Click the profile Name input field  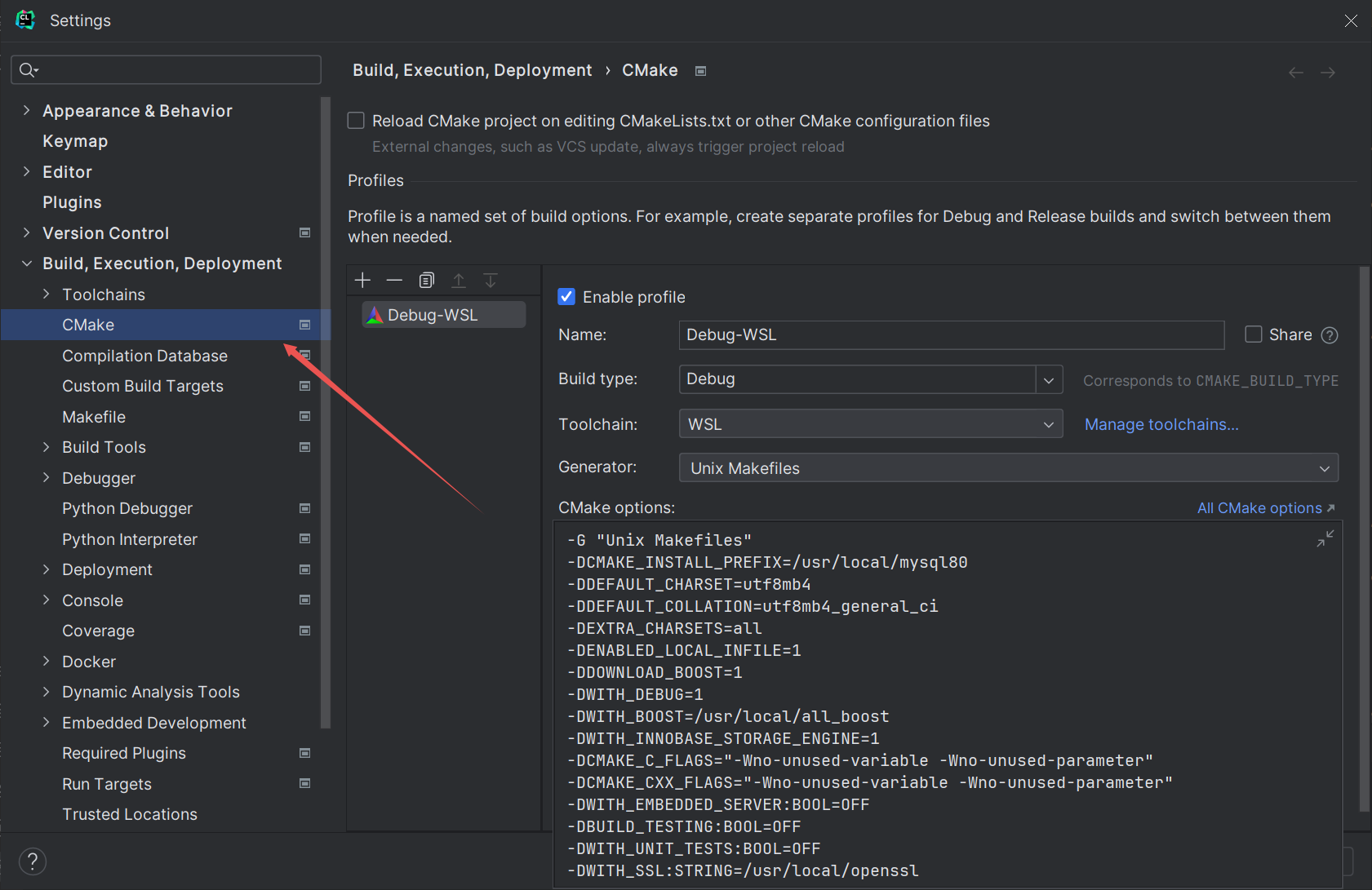[x=952, y=335]
